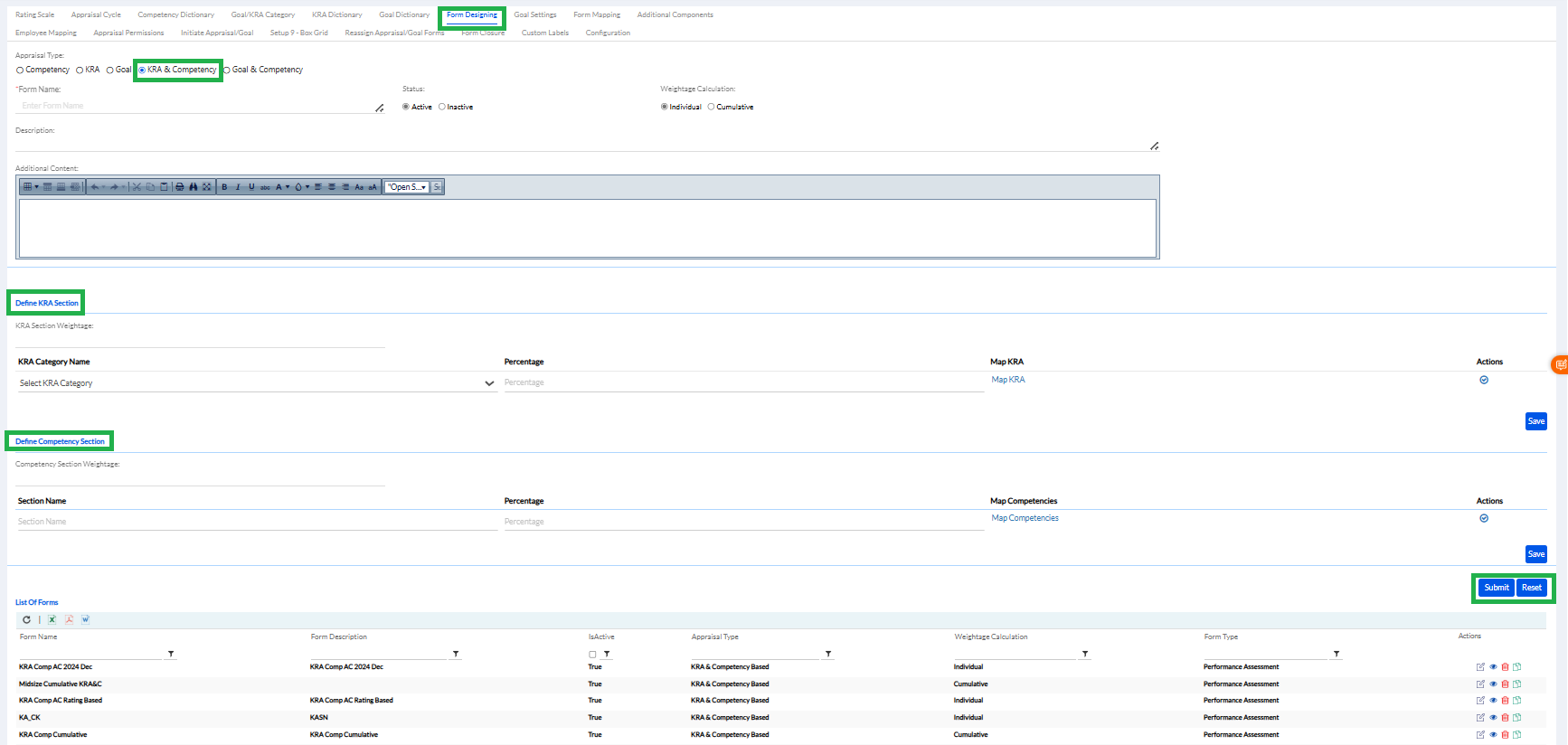Export the forms list to PDF

pos(69,619)
